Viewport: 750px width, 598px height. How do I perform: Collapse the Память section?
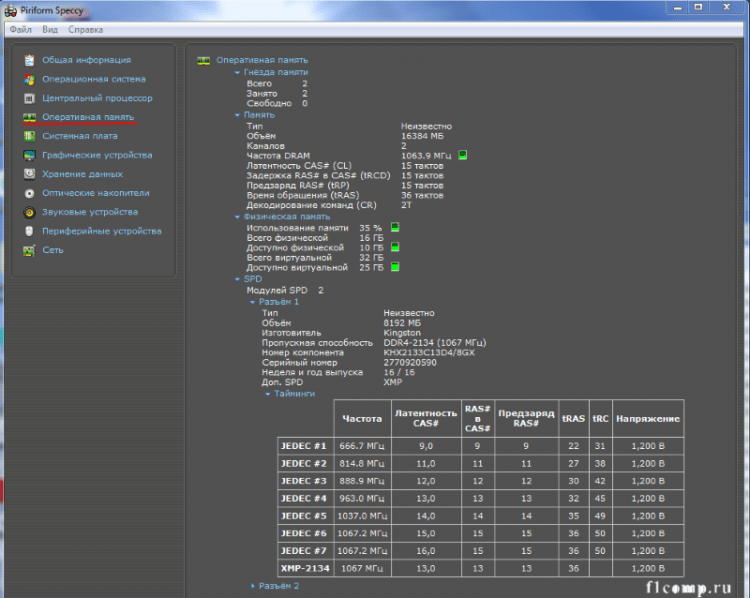pos(237,115)
